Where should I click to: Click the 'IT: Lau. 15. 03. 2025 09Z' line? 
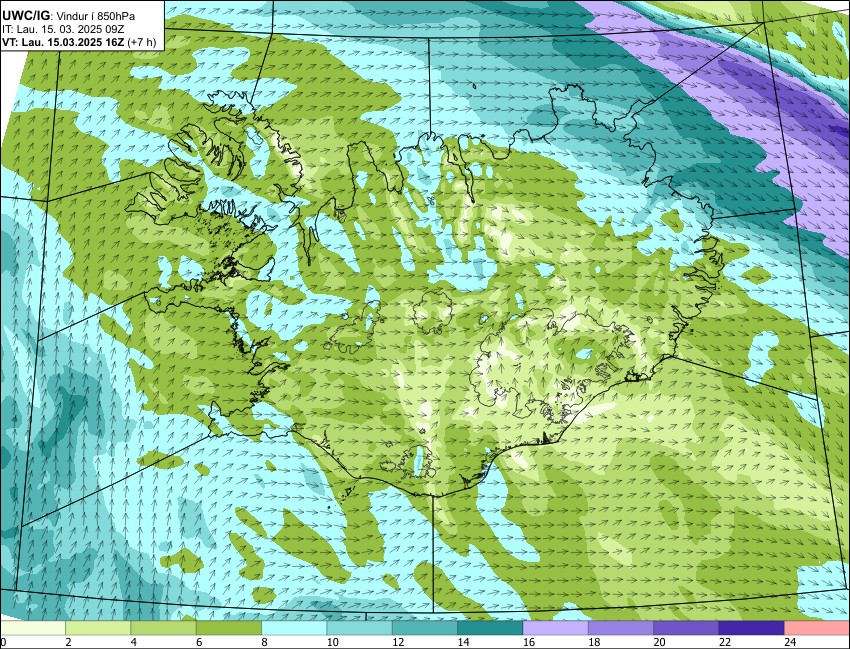[61, 29]
